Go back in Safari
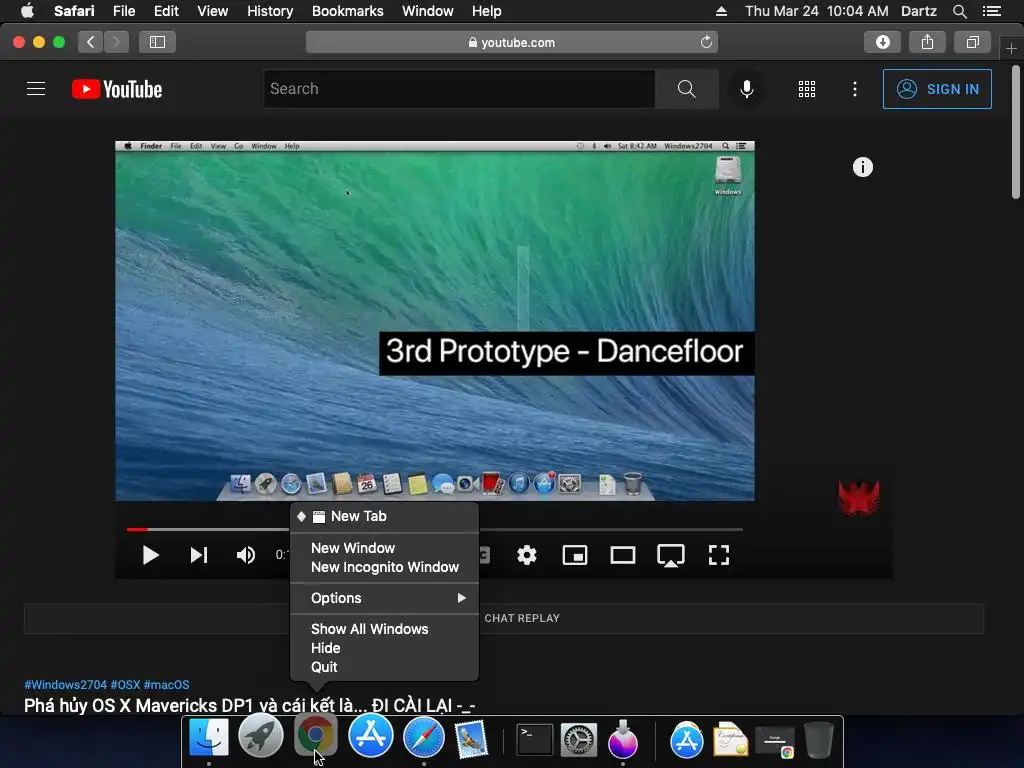The width and height of the screenshot is (1024, 768). click(91, 42)
